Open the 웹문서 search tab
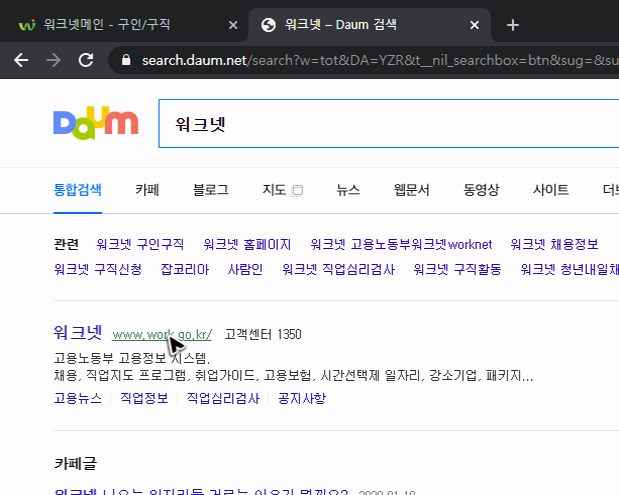 click(x=411, y=190)
